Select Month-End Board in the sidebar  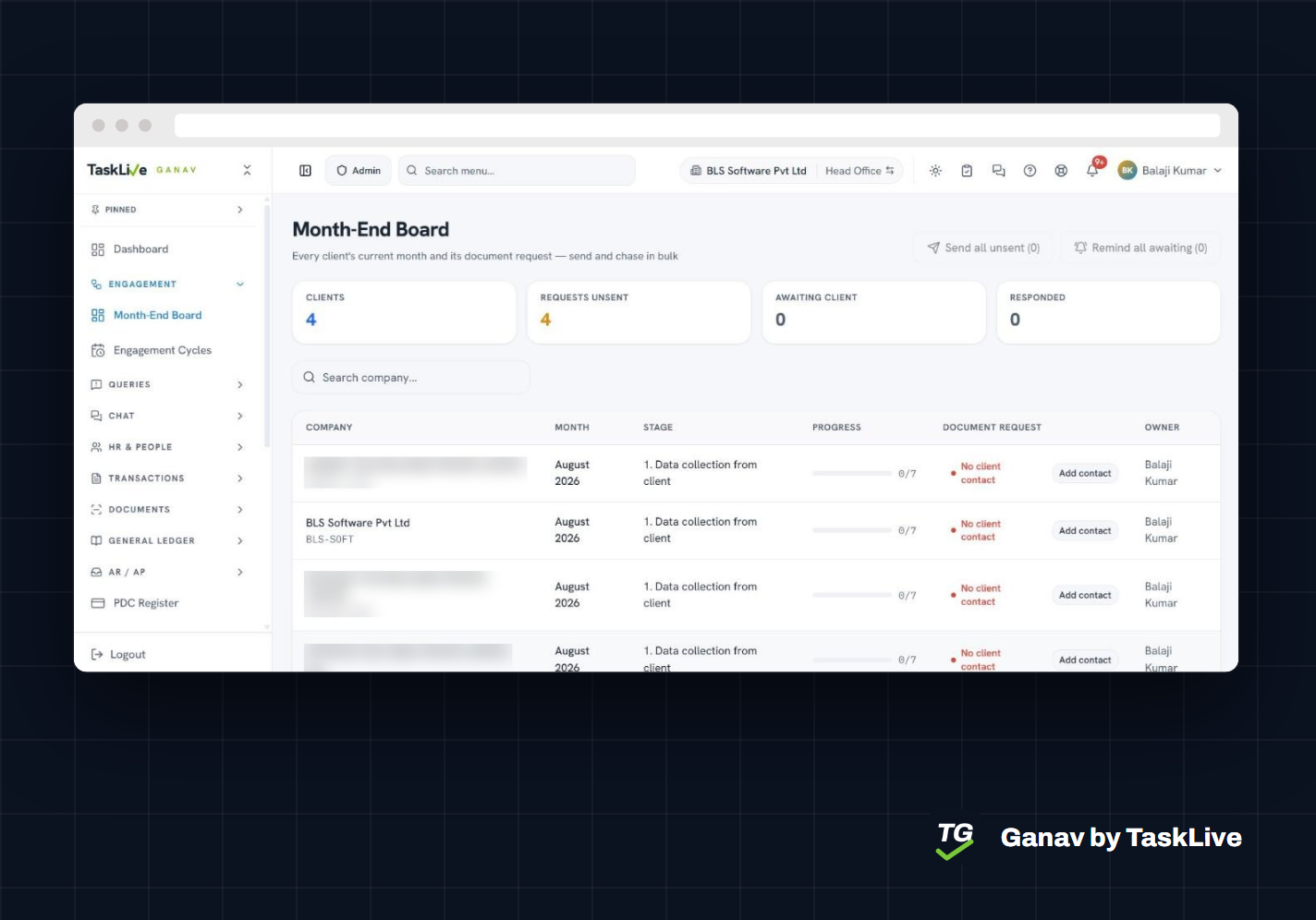tap(157, 315)
